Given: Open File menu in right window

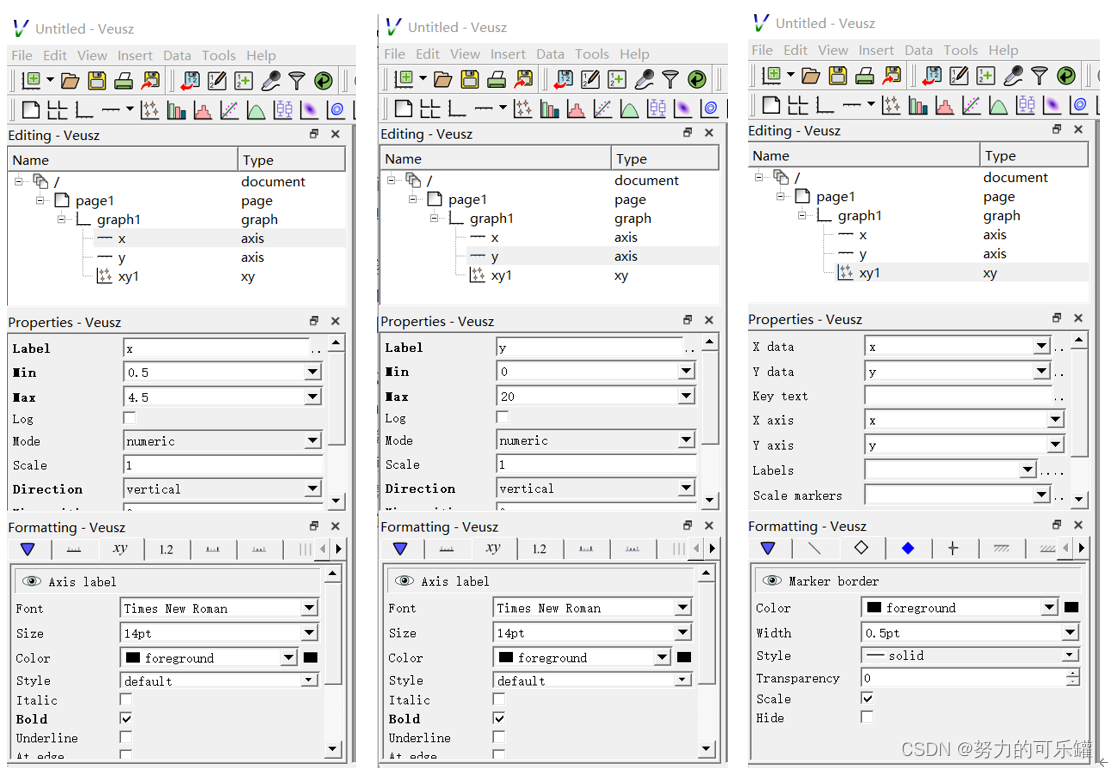Looking at the screenshot, I should (762, 50).
